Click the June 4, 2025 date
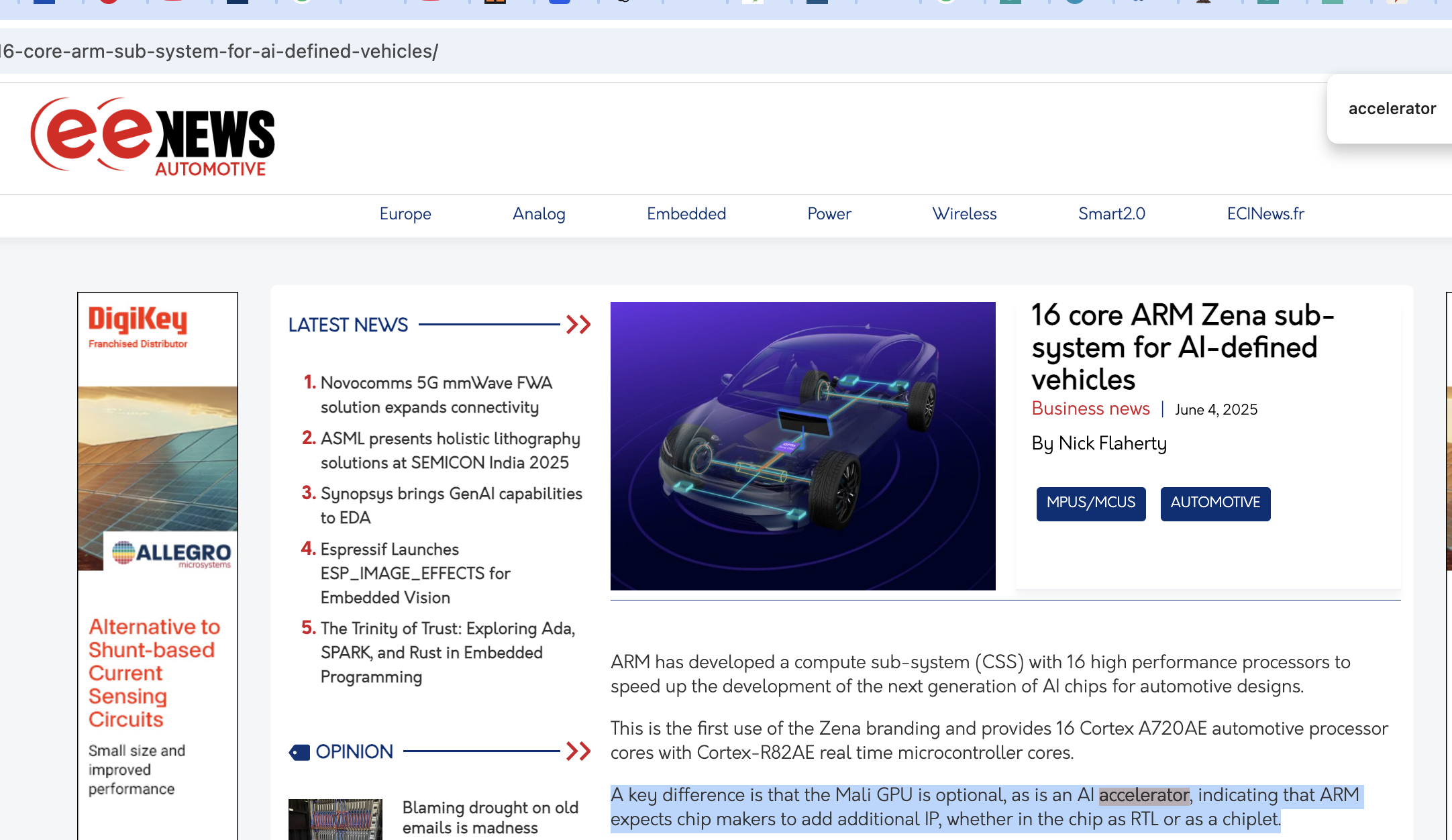 point(1216,410)
